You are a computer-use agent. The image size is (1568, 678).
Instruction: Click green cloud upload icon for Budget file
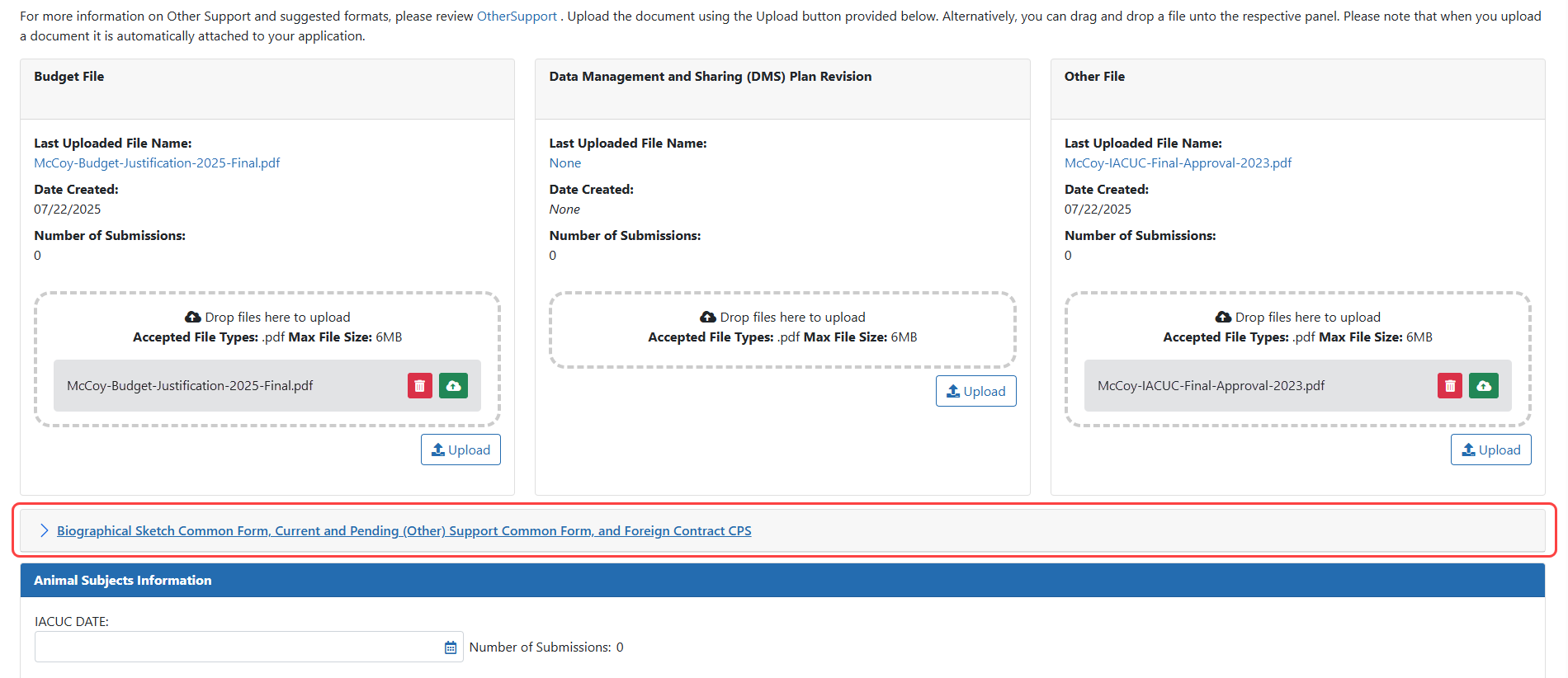point(453,386)
